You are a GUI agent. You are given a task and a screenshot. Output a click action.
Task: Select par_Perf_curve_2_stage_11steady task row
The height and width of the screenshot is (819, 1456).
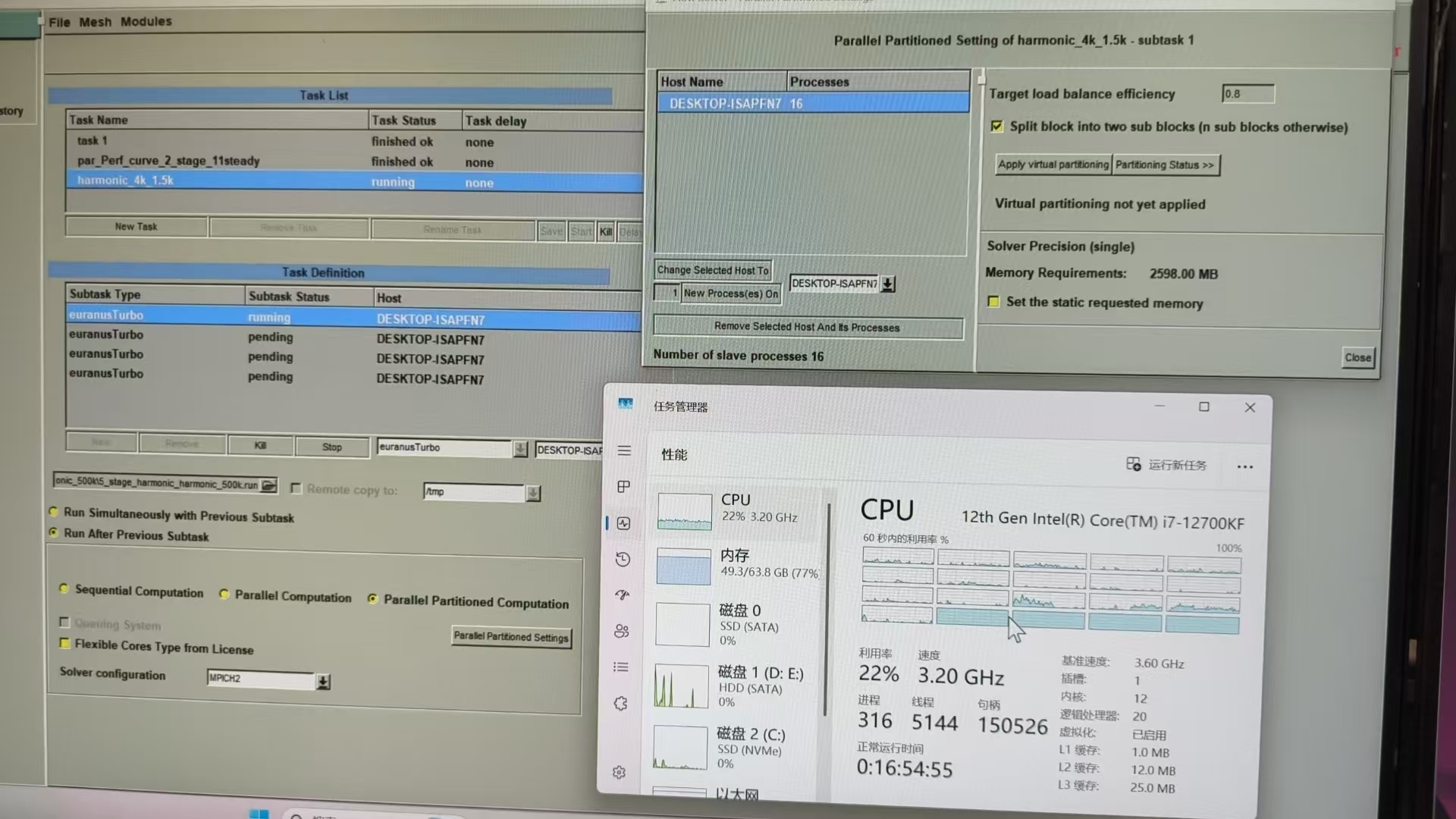[354, 162]
